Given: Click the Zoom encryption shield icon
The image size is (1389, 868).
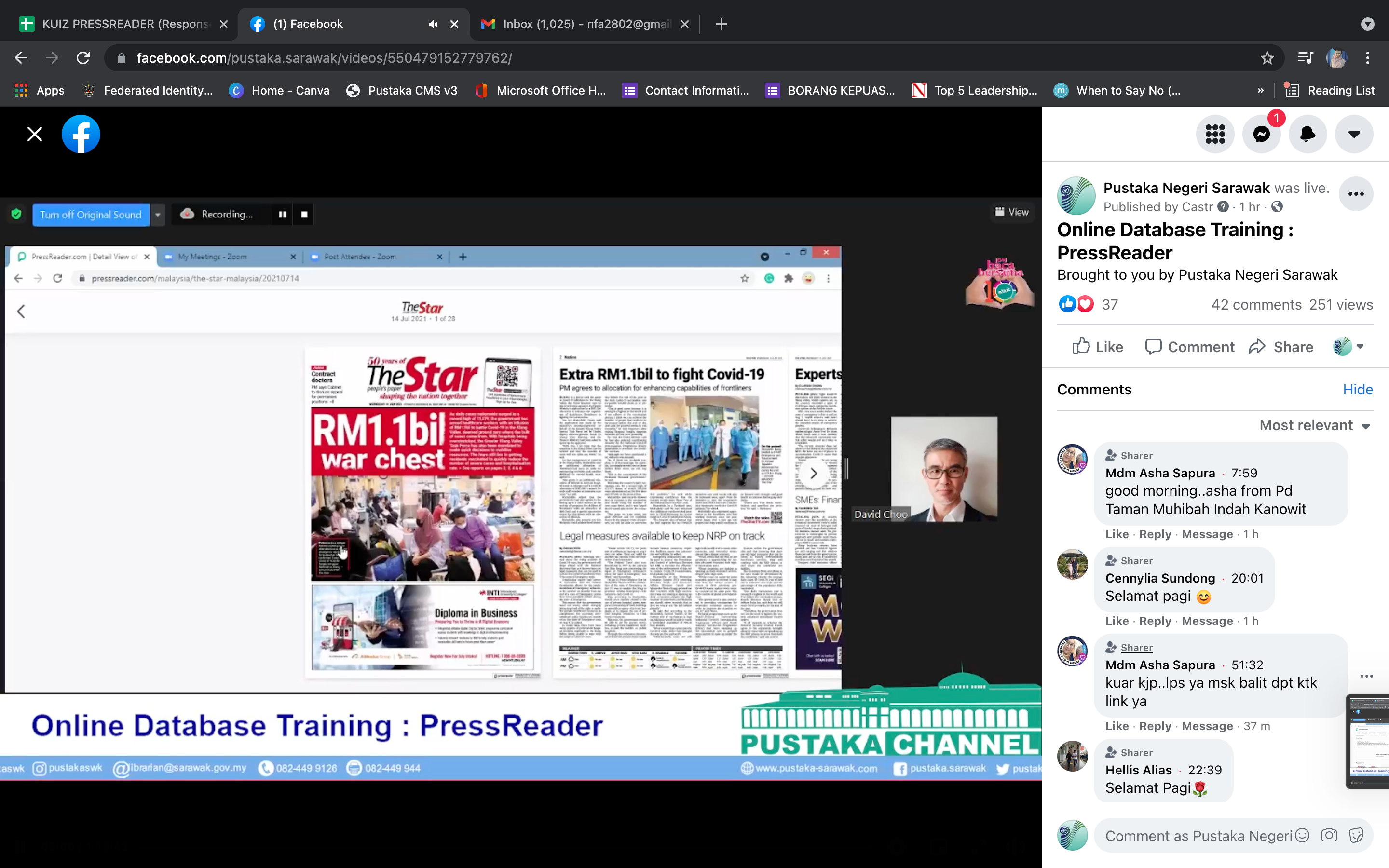Looking at the screenshot, I should coord(16,214).
